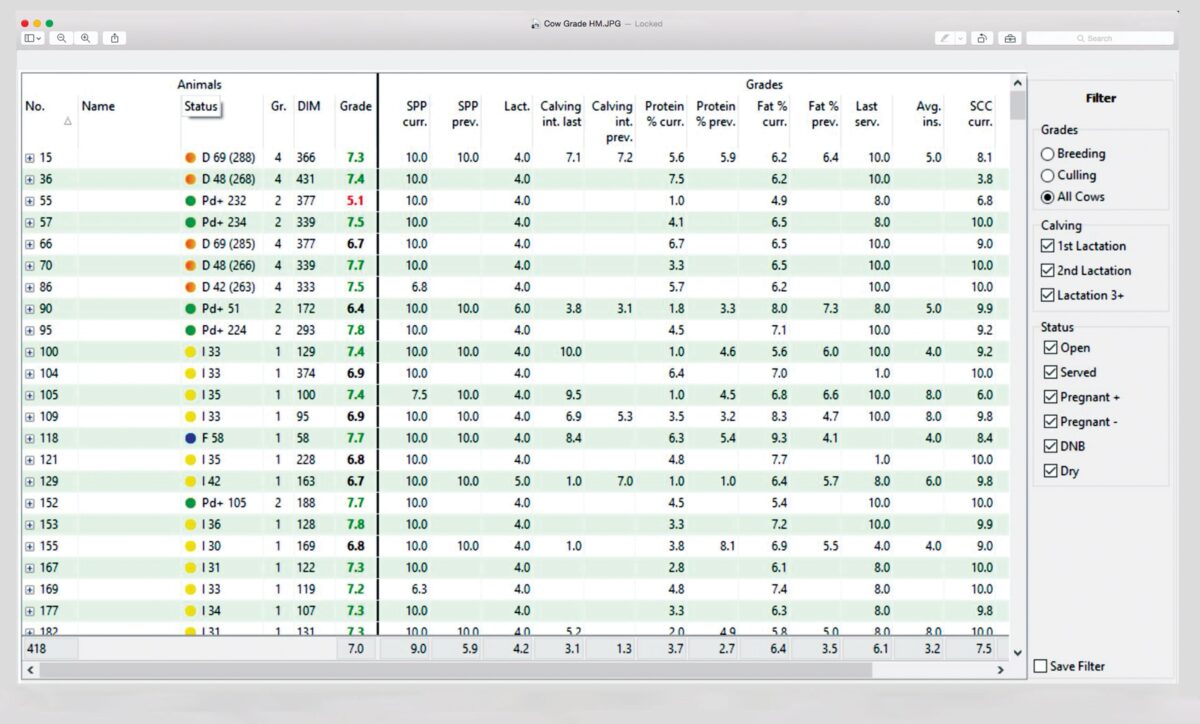Open the markup tool dropdown arrow
The width and height of the screenshot is (1200, 724).
click(x=961, y=38)
